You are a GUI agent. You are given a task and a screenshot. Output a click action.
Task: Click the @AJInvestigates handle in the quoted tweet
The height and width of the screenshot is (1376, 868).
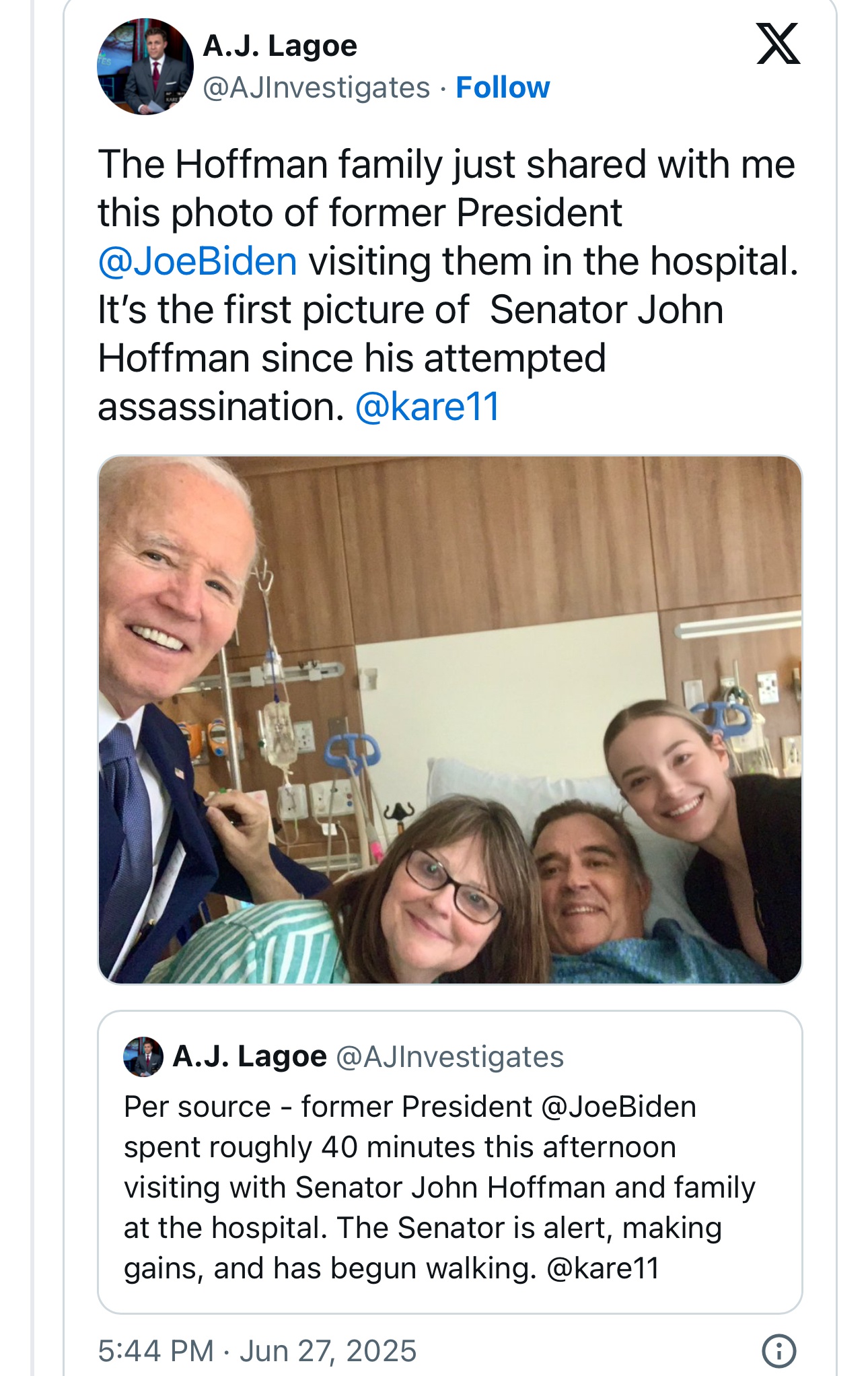[449, 1057]
